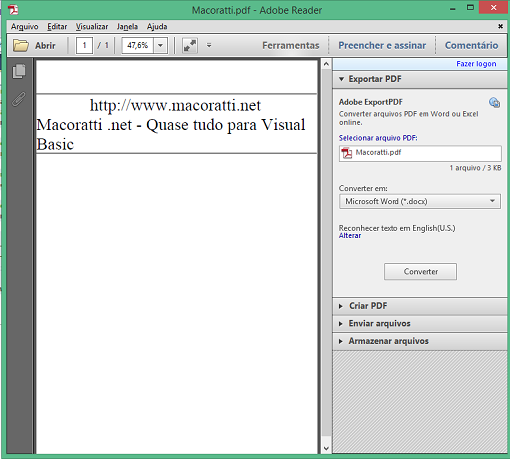Click the Converter button
Image resolution: width=510 pixels, height=459 pixels.
tap(420, 272)
